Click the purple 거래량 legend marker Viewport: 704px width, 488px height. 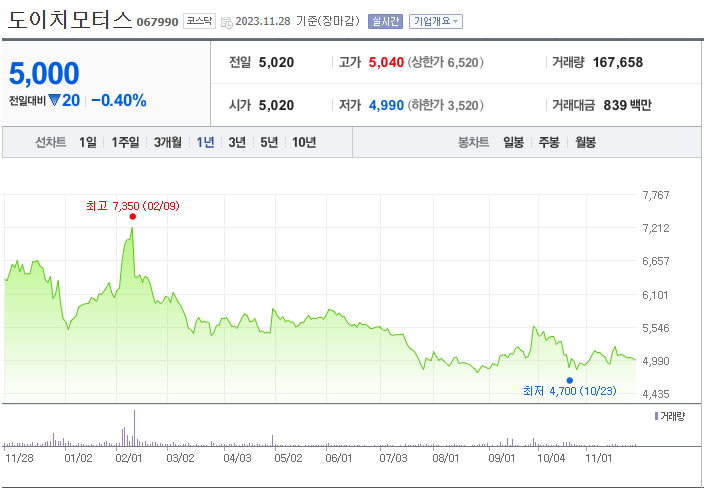click(x=656, y=416)
